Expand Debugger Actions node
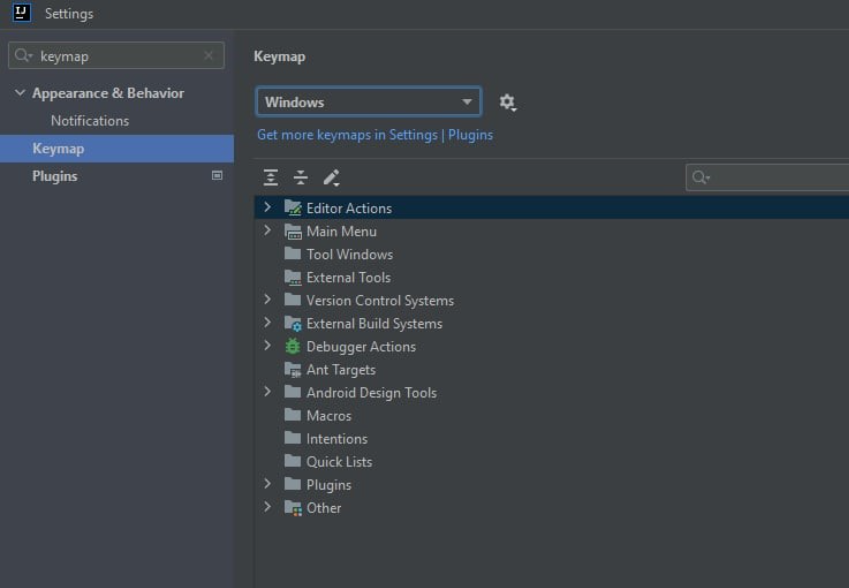 tap(267, 345)
